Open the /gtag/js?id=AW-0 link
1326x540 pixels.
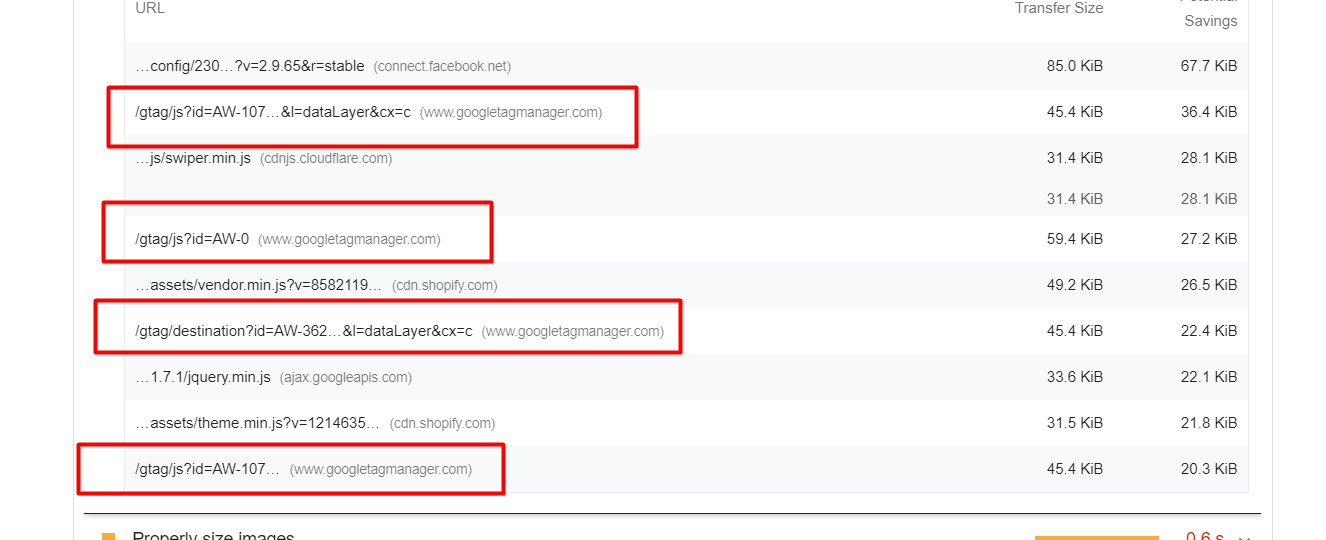click(x=192, y=239)
